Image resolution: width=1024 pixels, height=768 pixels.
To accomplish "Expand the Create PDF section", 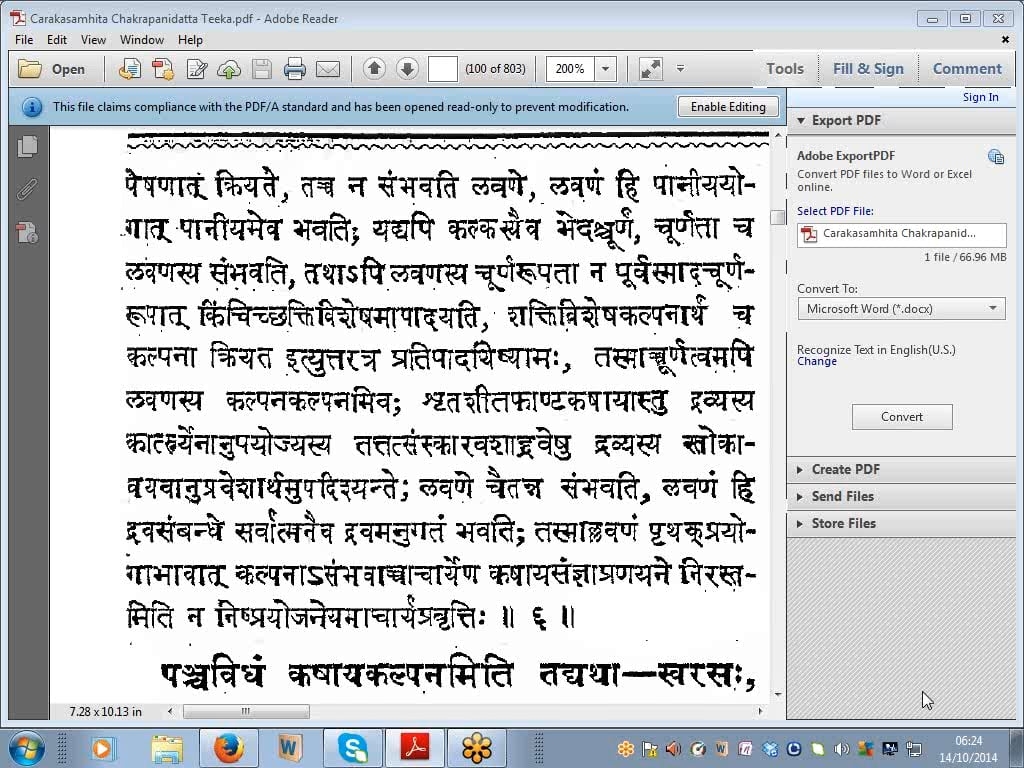I will point(845,469).
